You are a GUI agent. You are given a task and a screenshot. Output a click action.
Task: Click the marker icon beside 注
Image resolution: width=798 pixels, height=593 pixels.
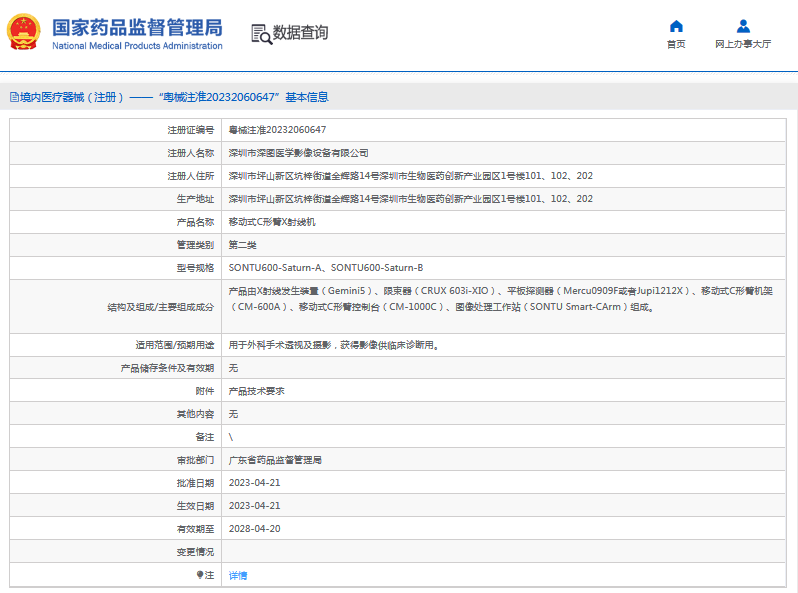(200, 575)
